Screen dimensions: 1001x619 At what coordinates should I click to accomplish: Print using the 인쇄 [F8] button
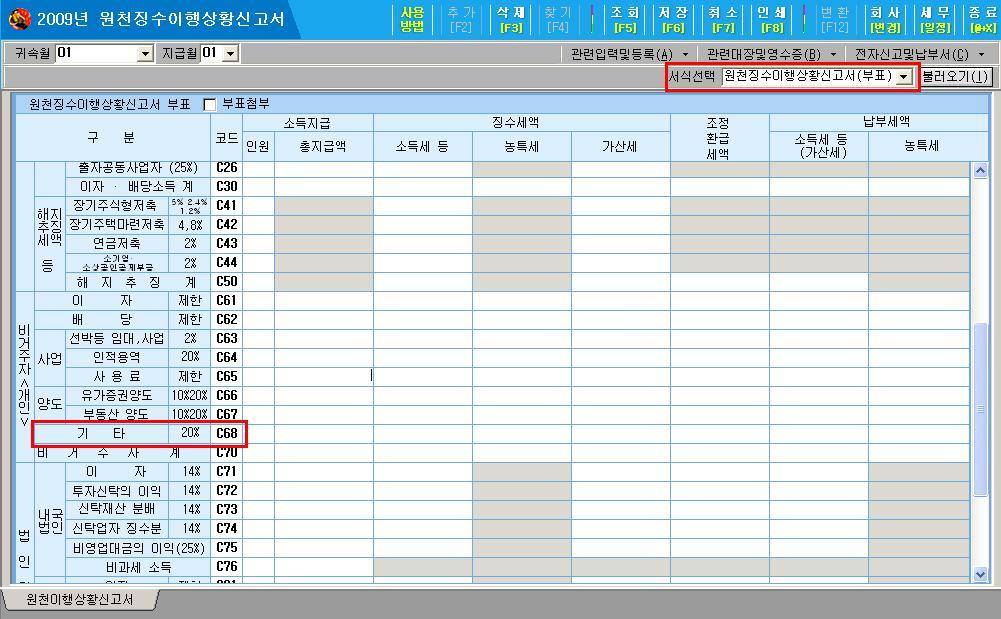pyautogui.click(x=771, y=19)
